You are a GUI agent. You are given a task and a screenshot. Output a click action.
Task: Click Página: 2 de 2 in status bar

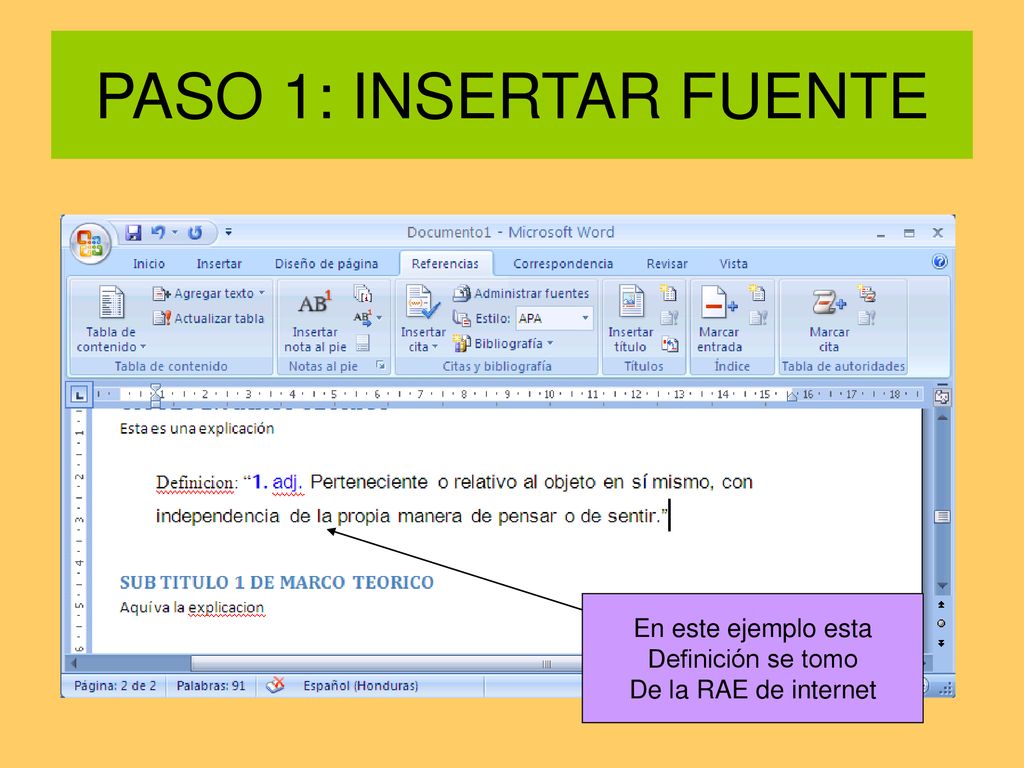[115, 686]
